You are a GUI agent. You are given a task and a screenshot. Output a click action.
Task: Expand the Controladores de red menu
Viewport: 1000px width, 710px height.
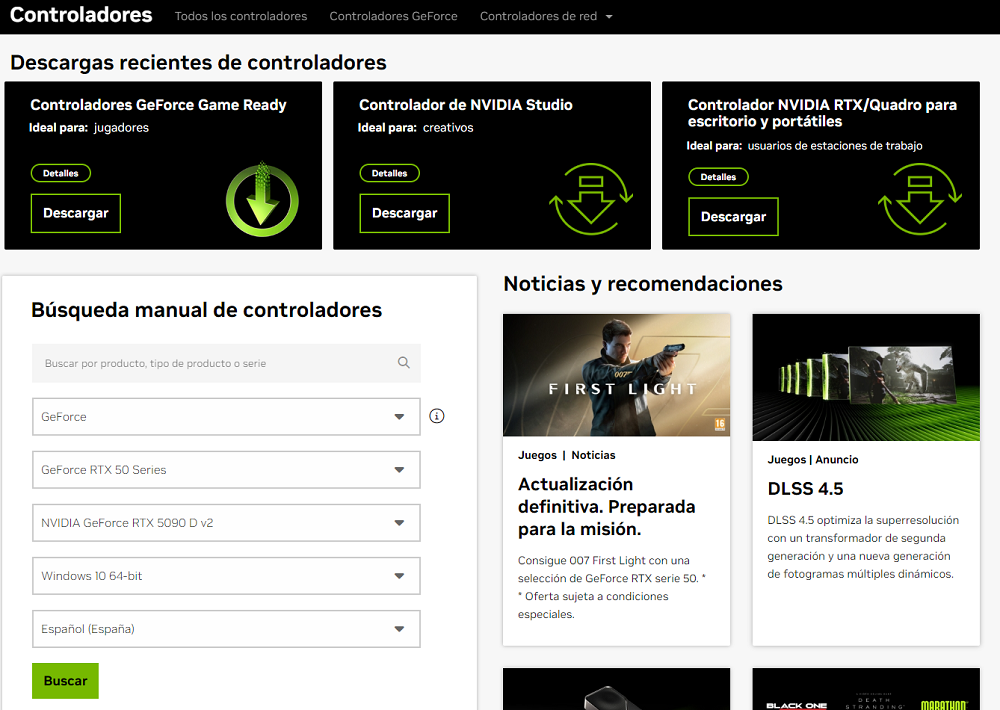[x=546, y=16]
